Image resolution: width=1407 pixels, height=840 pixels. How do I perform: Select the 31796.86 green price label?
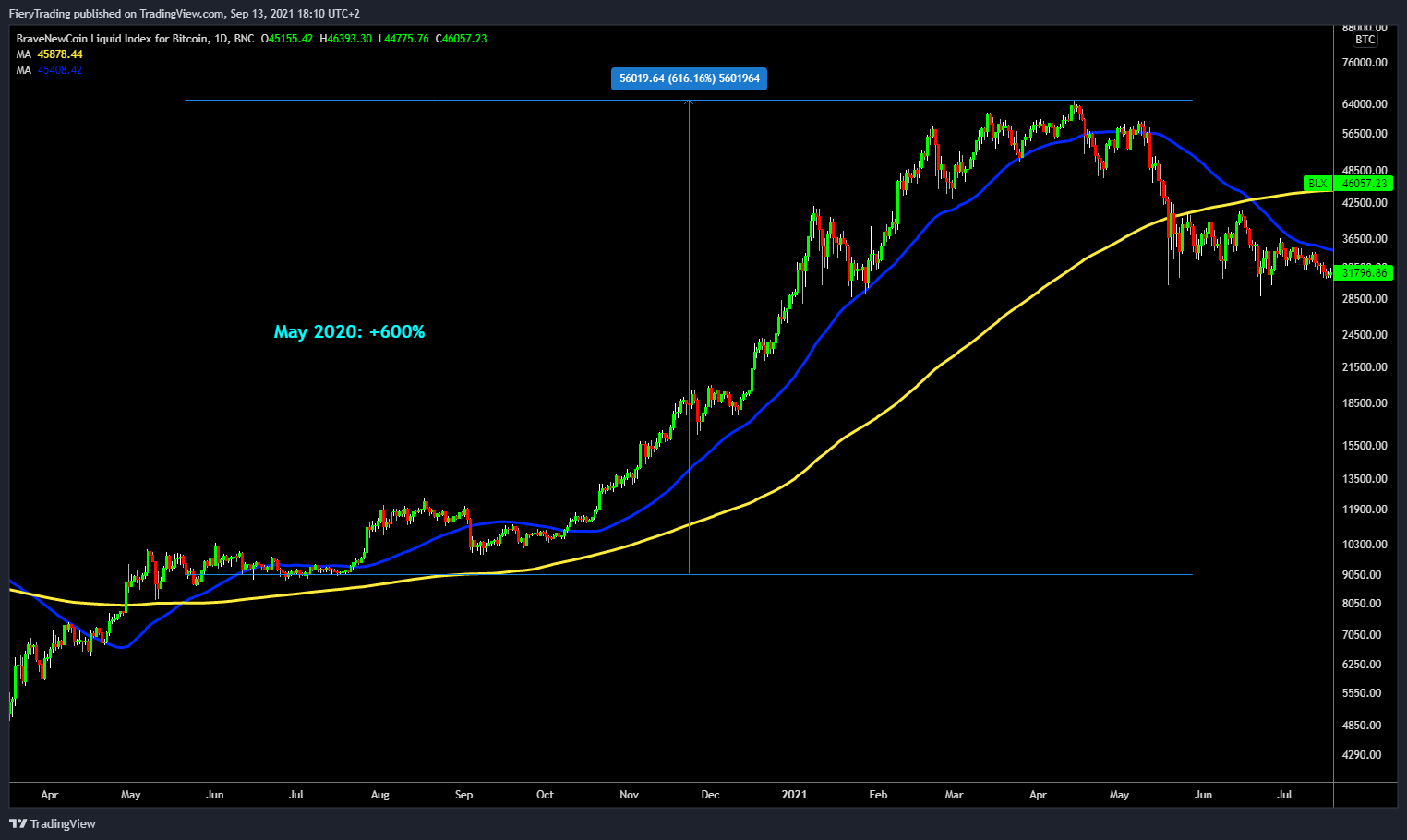pos(1364,272)
